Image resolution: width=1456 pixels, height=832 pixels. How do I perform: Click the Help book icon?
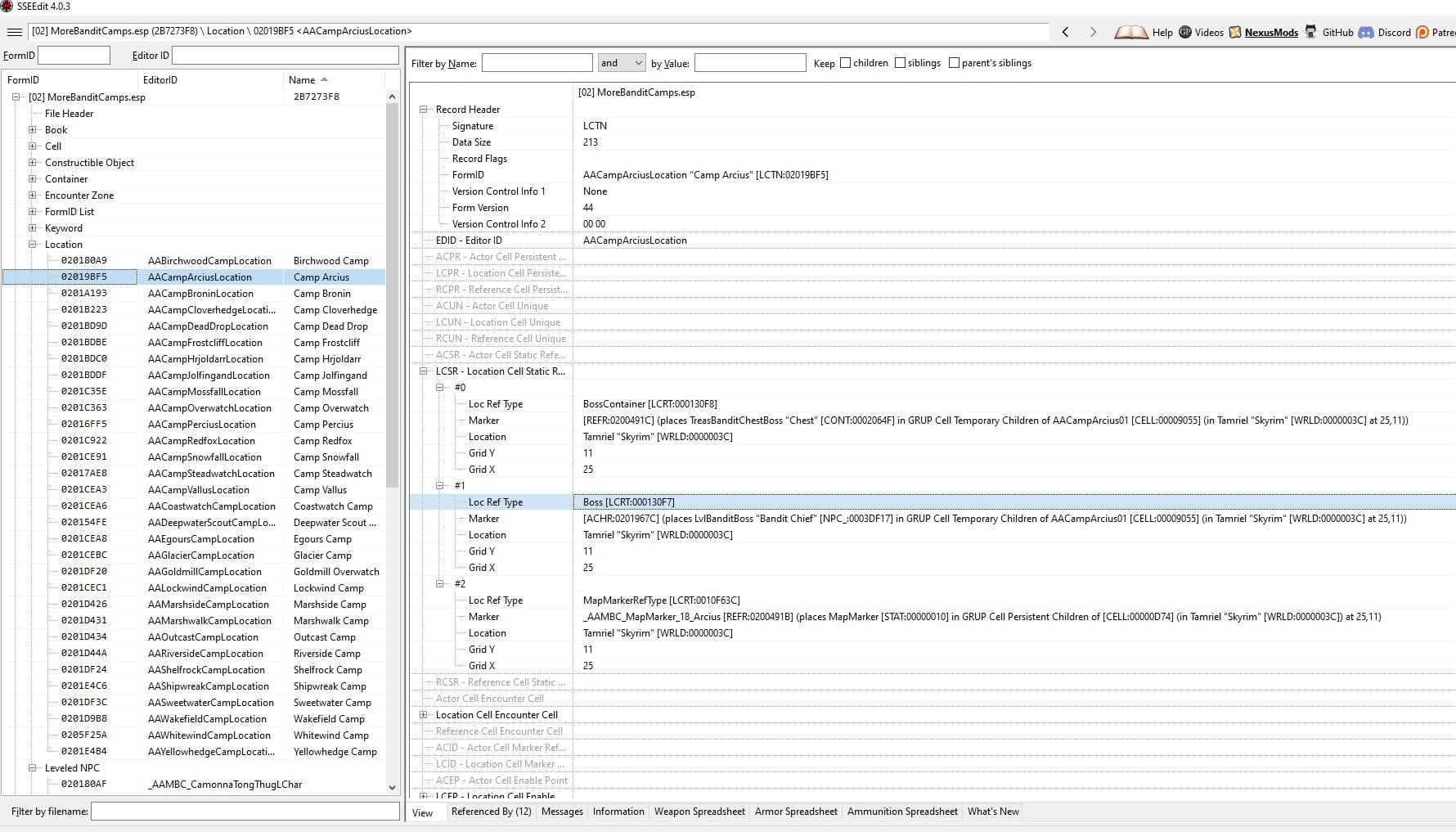pos(1131,32)
